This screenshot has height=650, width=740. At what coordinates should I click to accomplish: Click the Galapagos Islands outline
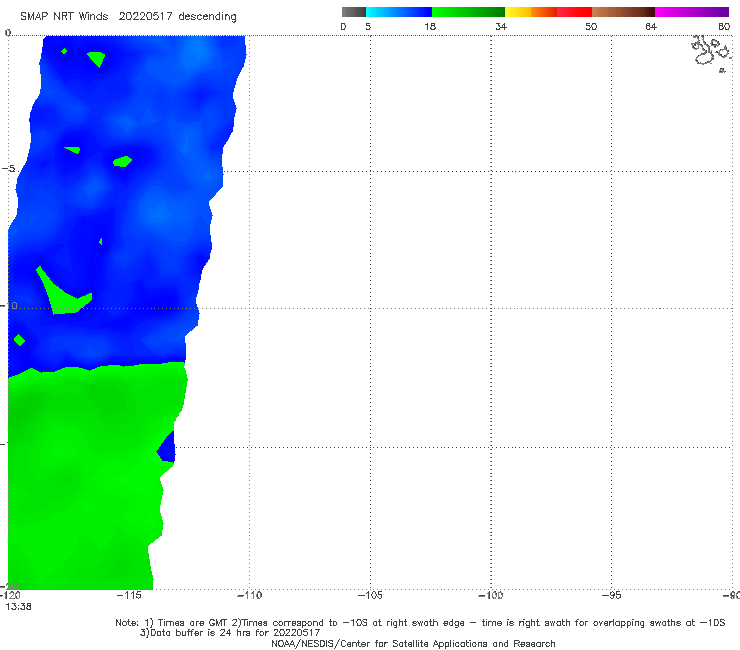coord(711,53)
